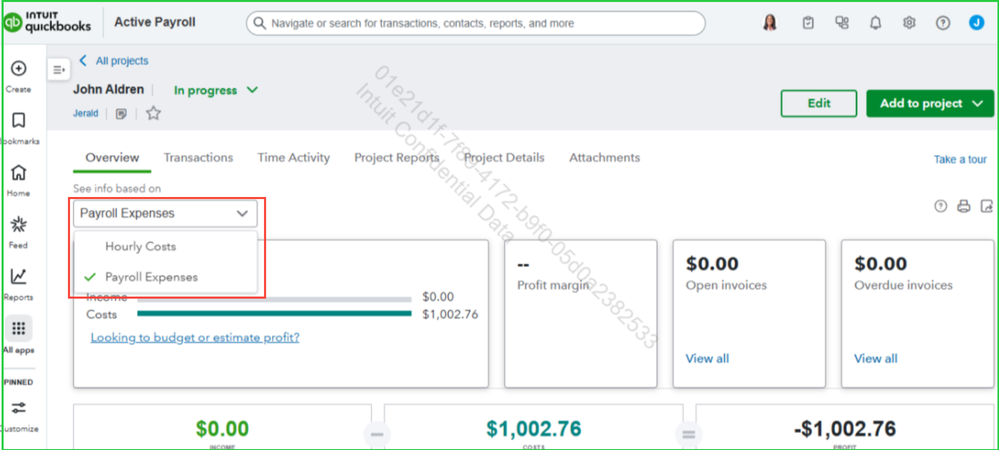
Task: Open Reports from the sidebar
Action: click(18, 277)
